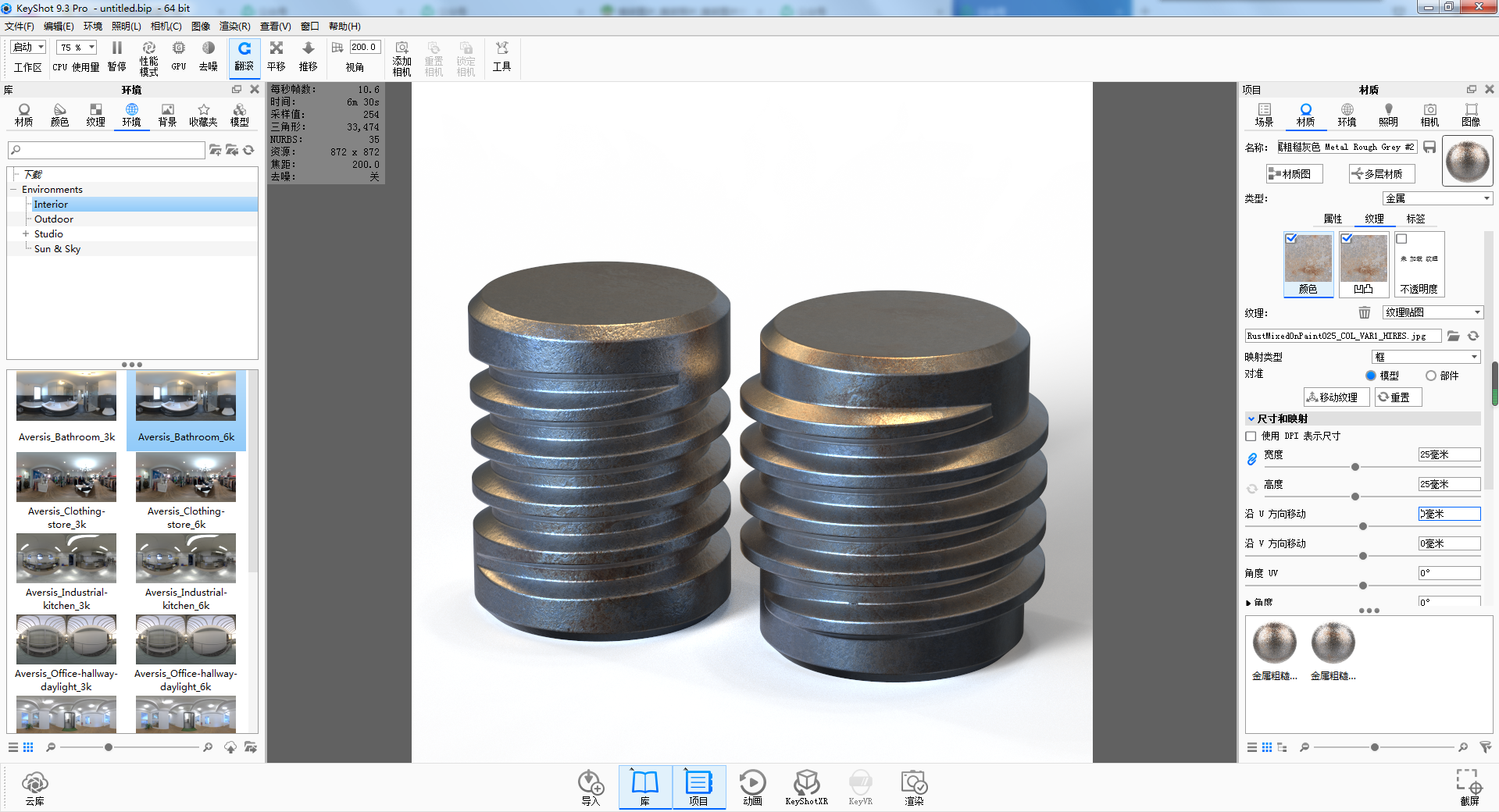1499x812 pixels.
Task: Toggle the library (库) panel
Action: point(645,788)
